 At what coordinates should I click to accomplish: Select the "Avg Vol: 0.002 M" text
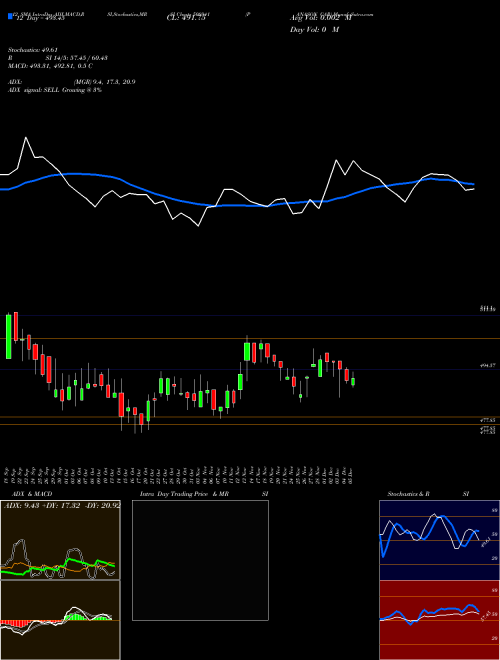320,18
